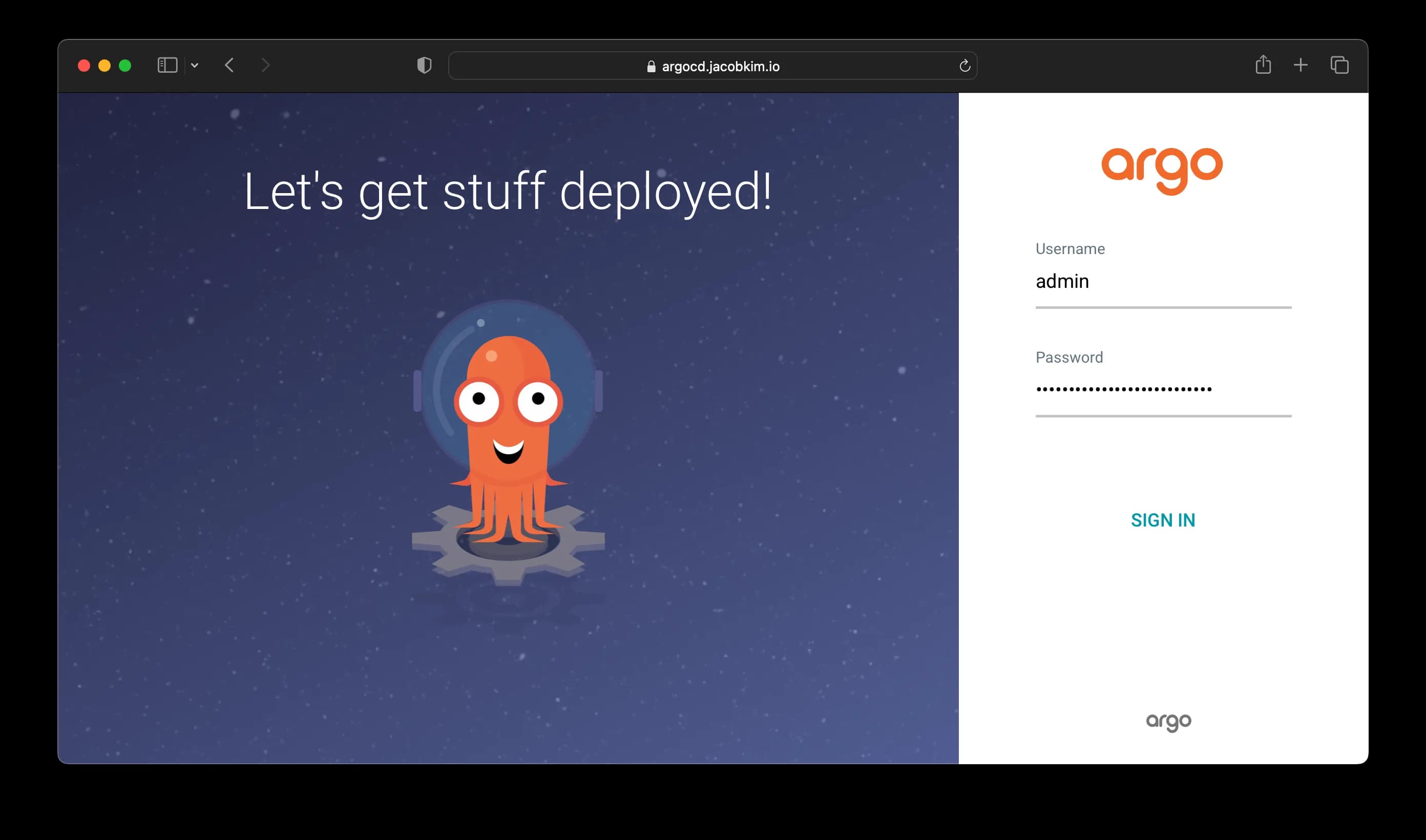Open a new tab with the plus icon
This screenshot has height=840, width=1426.
pos(1301,65)
